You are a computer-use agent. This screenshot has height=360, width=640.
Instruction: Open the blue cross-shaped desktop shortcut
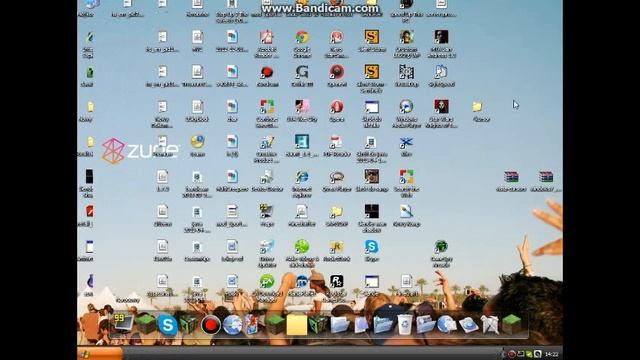[406, 142]
